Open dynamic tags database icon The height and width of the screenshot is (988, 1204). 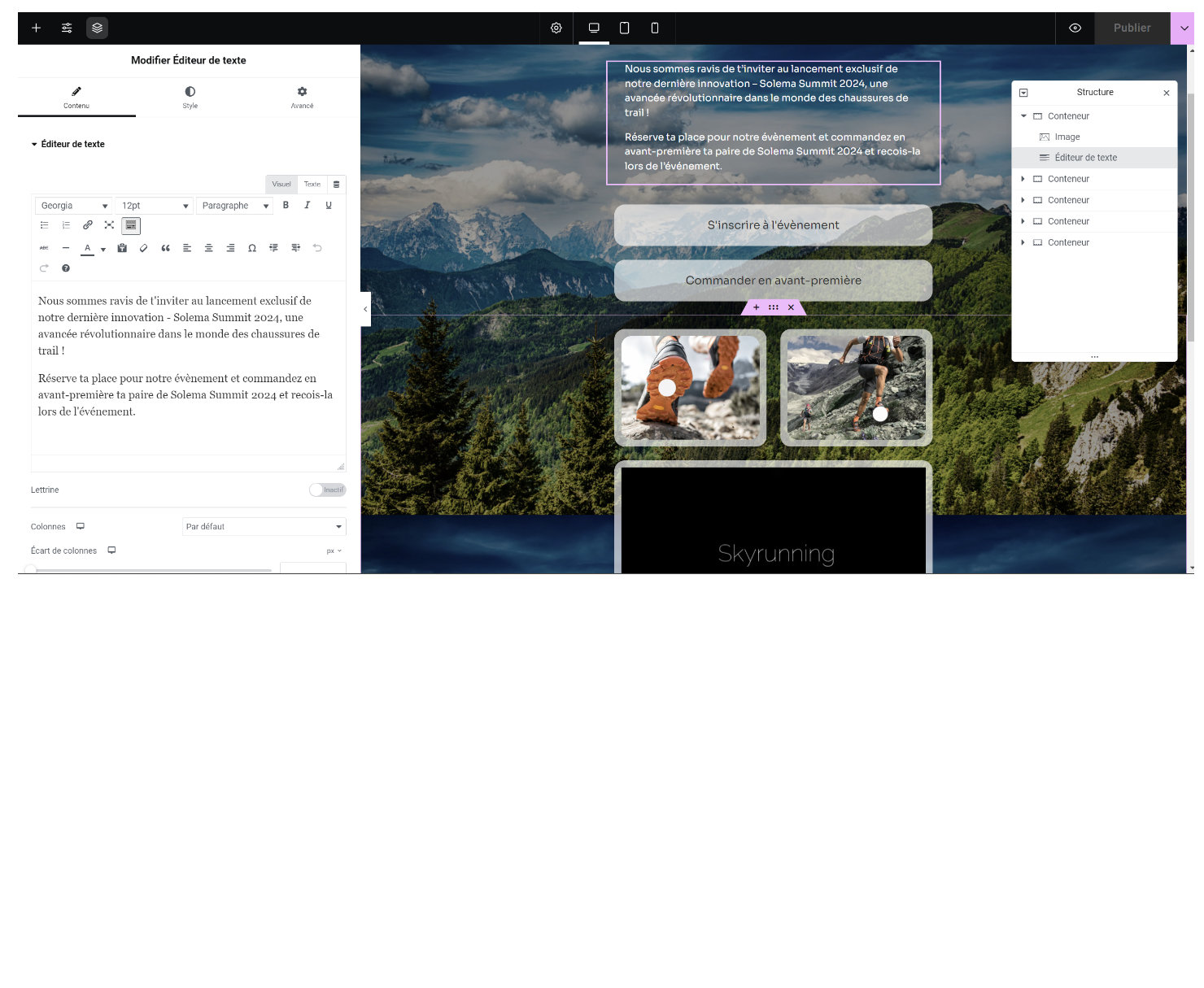point(336,185)
